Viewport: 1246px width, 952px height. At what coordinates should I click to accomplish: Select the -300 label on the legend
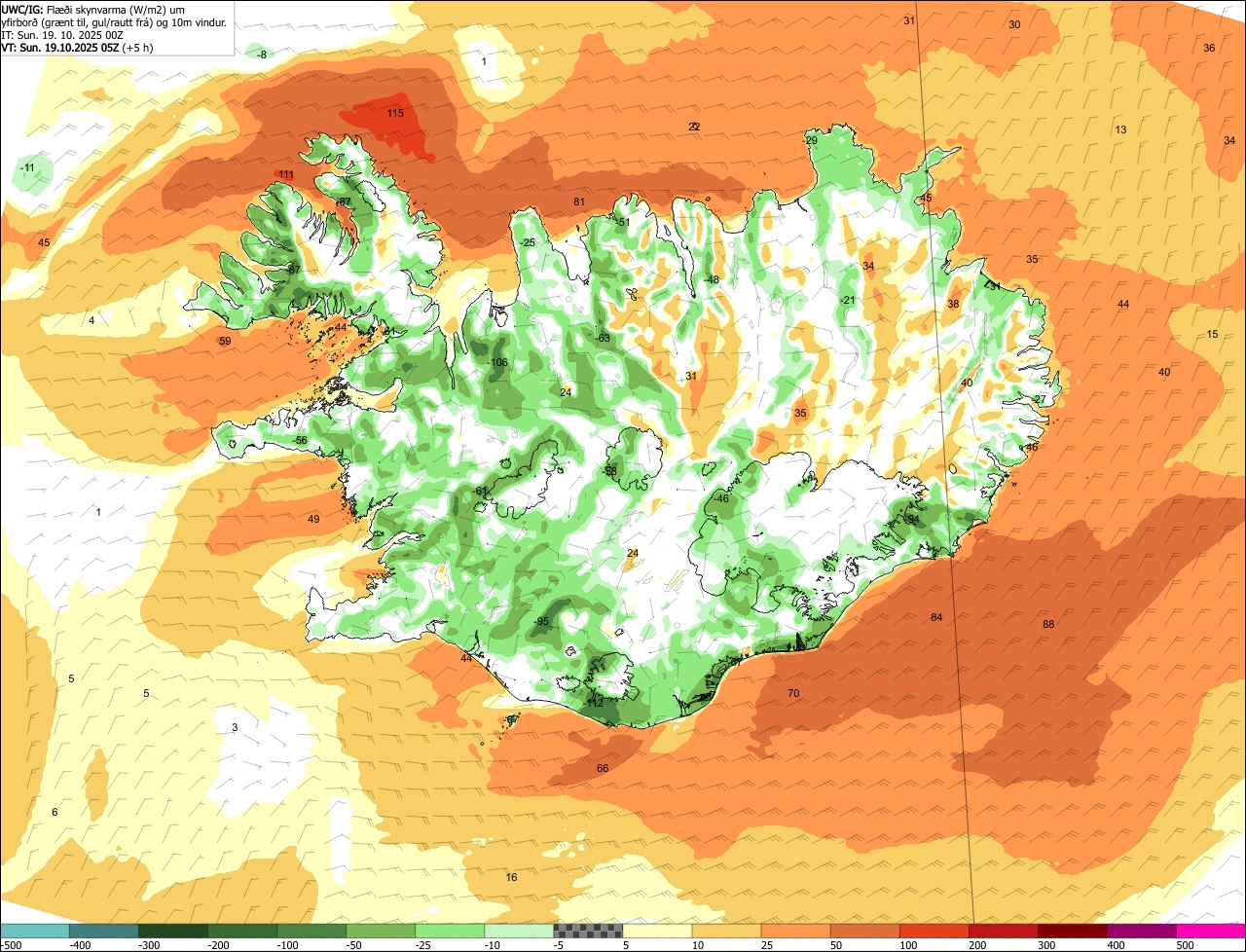point(149,945)
